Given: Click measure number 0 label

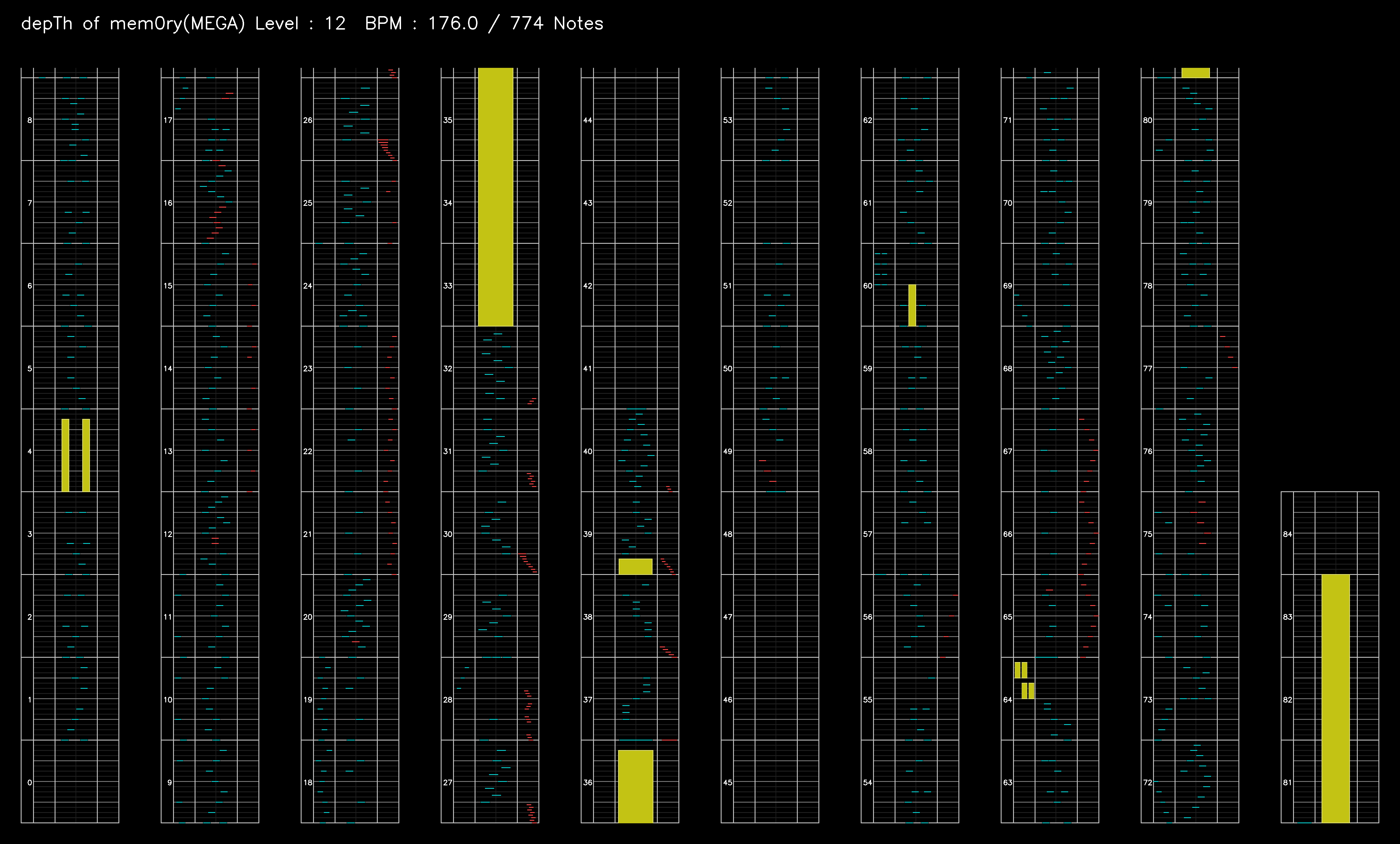Looking at the screenshot, I should tap(30, 782).
